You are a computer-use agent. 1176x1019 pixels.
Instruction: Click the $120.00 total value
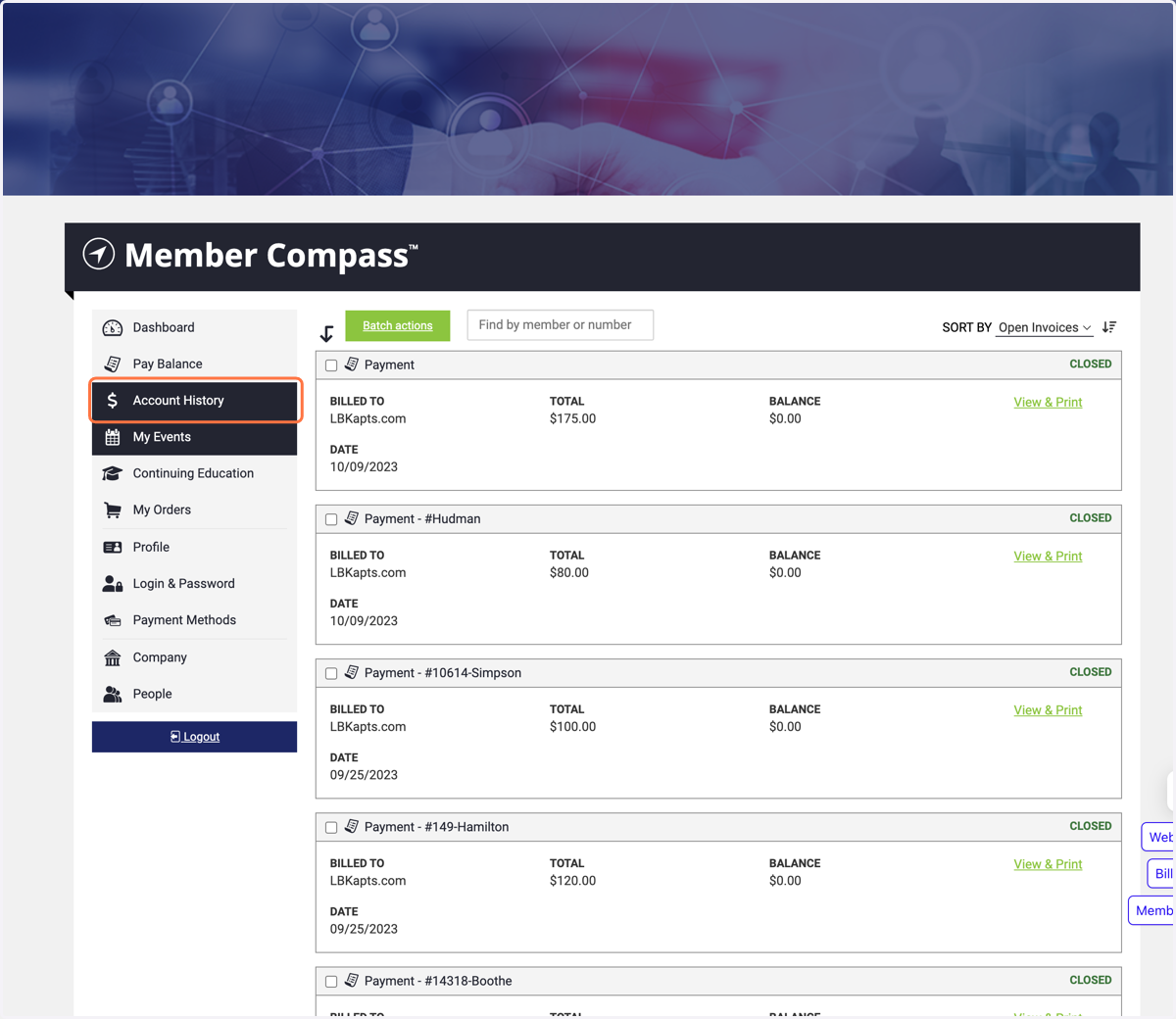point(572,881)
